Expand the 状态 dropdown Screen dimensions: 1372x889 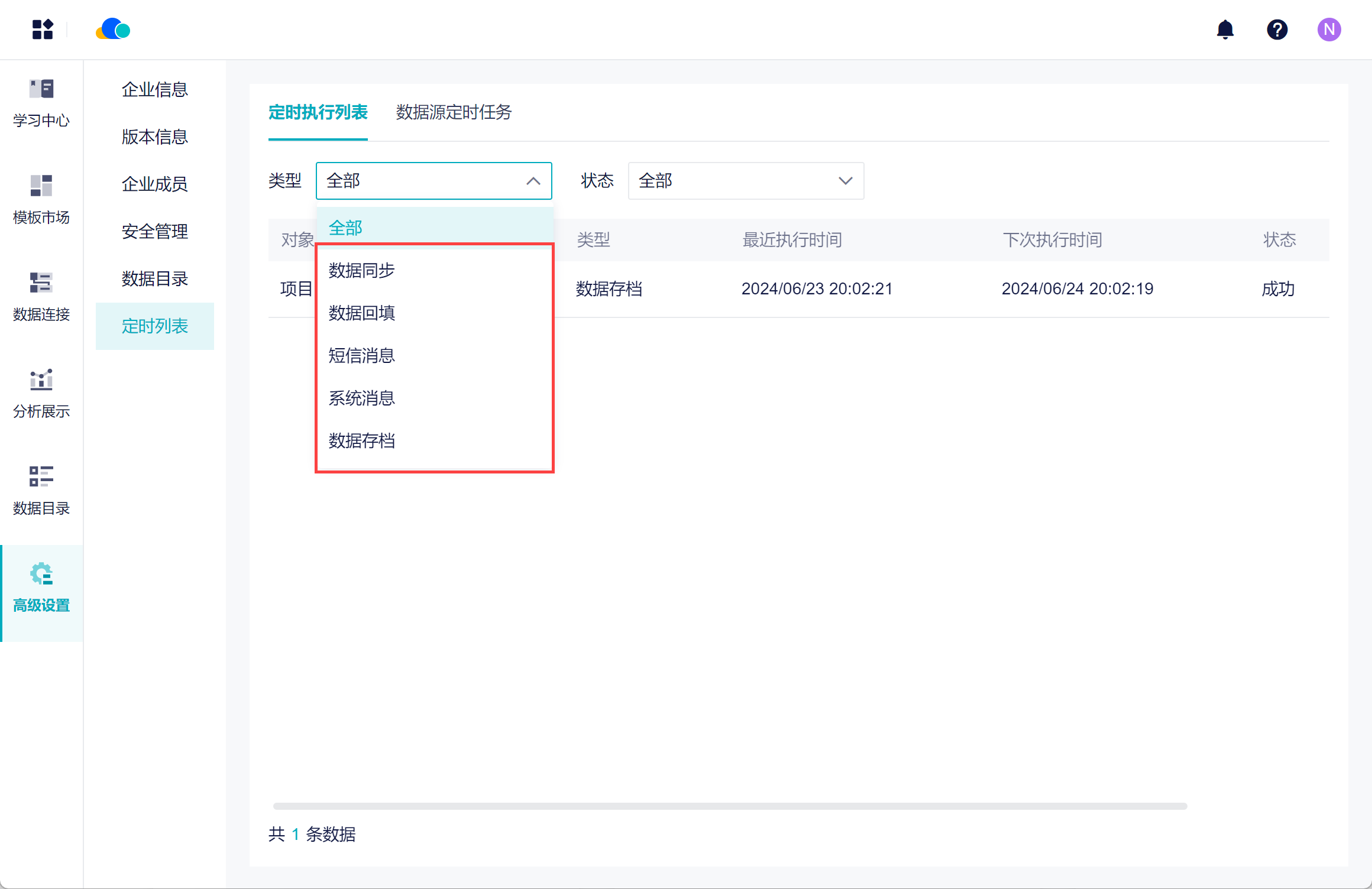(x=745, y=181)
